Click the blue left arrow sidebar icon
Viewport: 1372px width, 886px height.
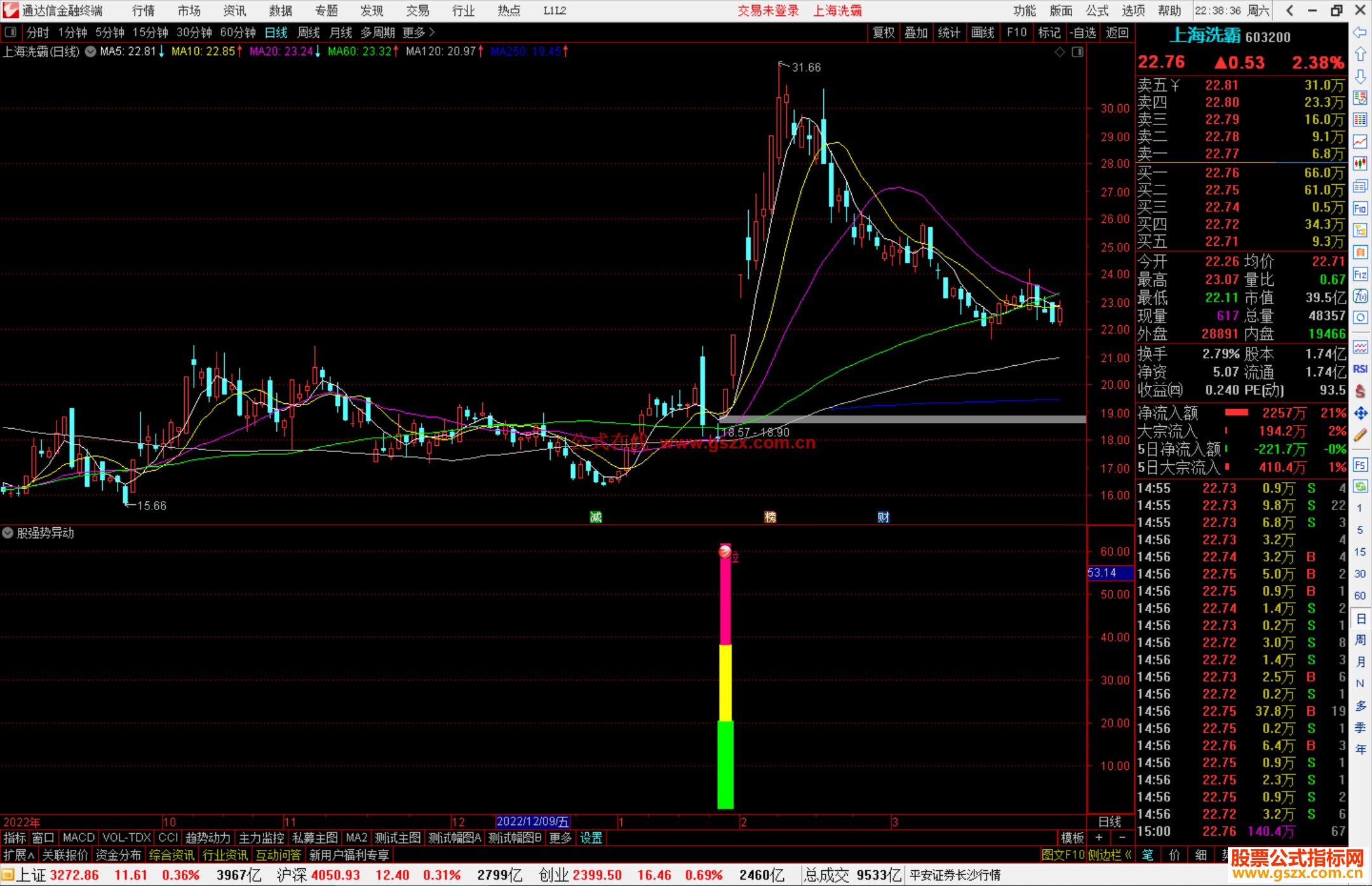tap(1360, 32)
